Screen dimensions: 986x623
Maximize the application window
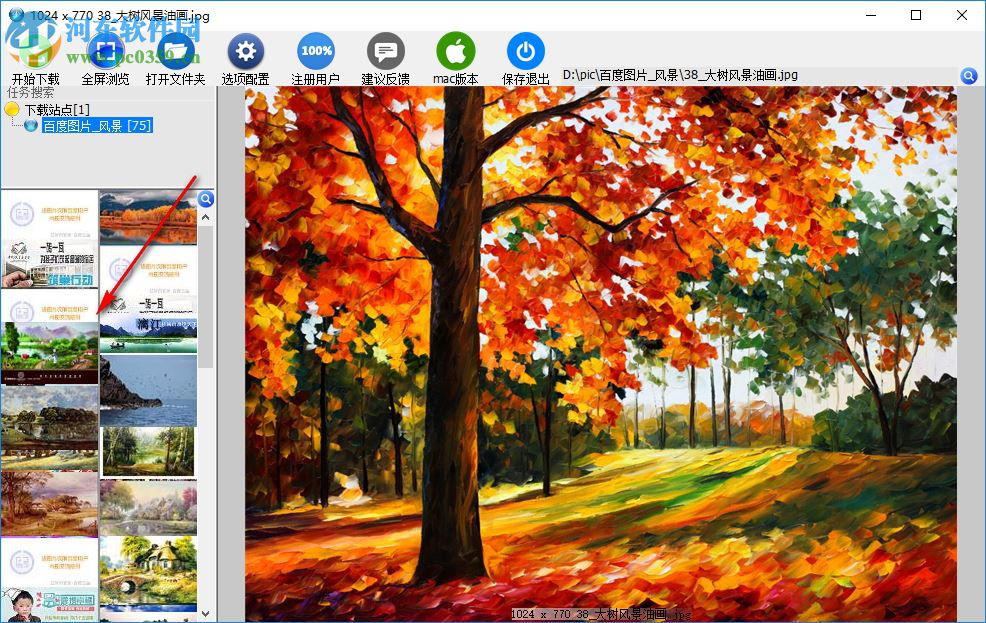tap(916, 15)
